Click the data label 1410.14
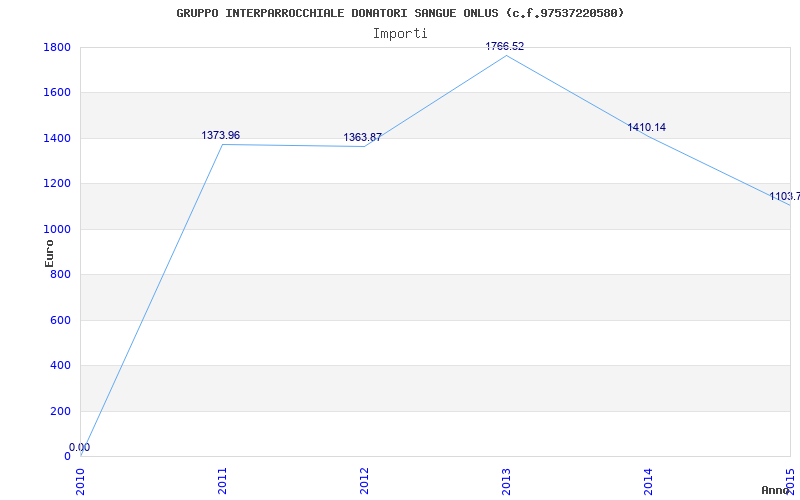Image resolution: width=800 pixels, height=500 pixels. coord(646,128)
